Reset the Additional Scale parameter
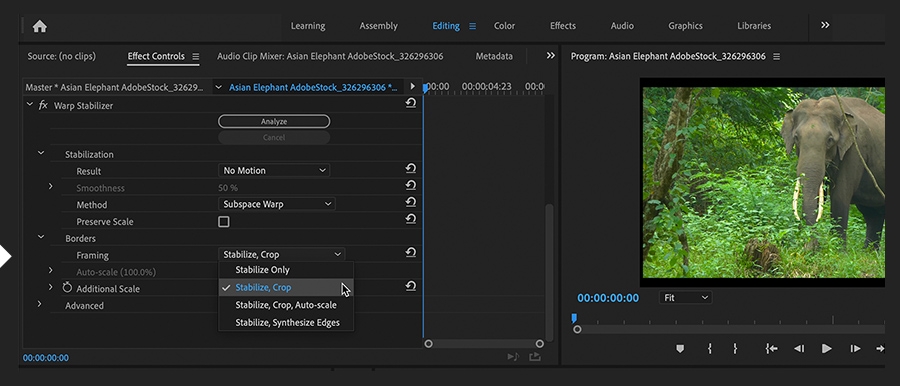Image resolution: width=900 pixels, height=386 pixels. [x=410, y=286]
